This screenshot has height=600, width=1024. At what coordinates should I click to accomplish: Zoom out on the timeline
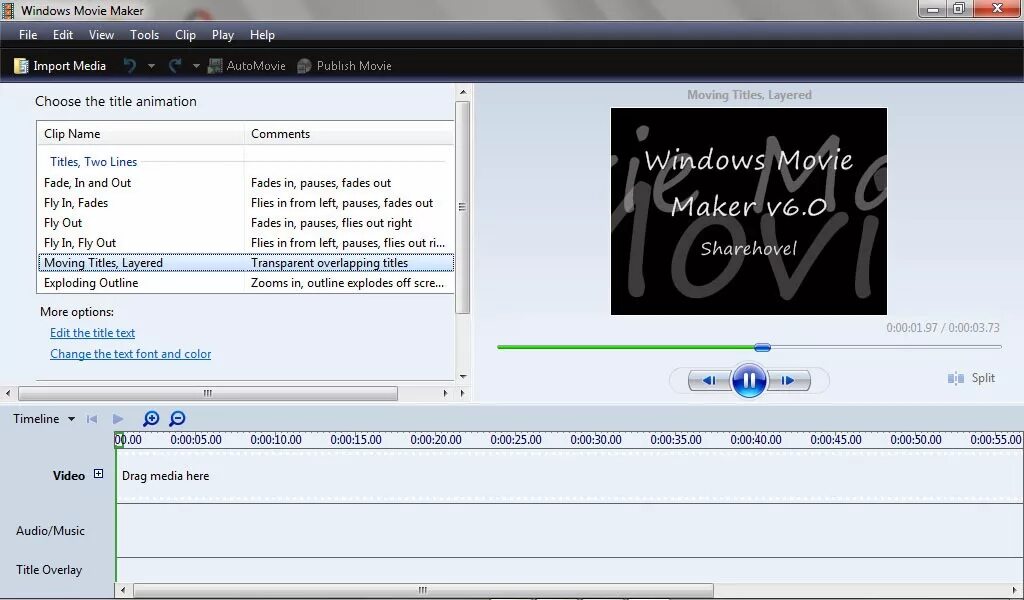tap(177, 418)
